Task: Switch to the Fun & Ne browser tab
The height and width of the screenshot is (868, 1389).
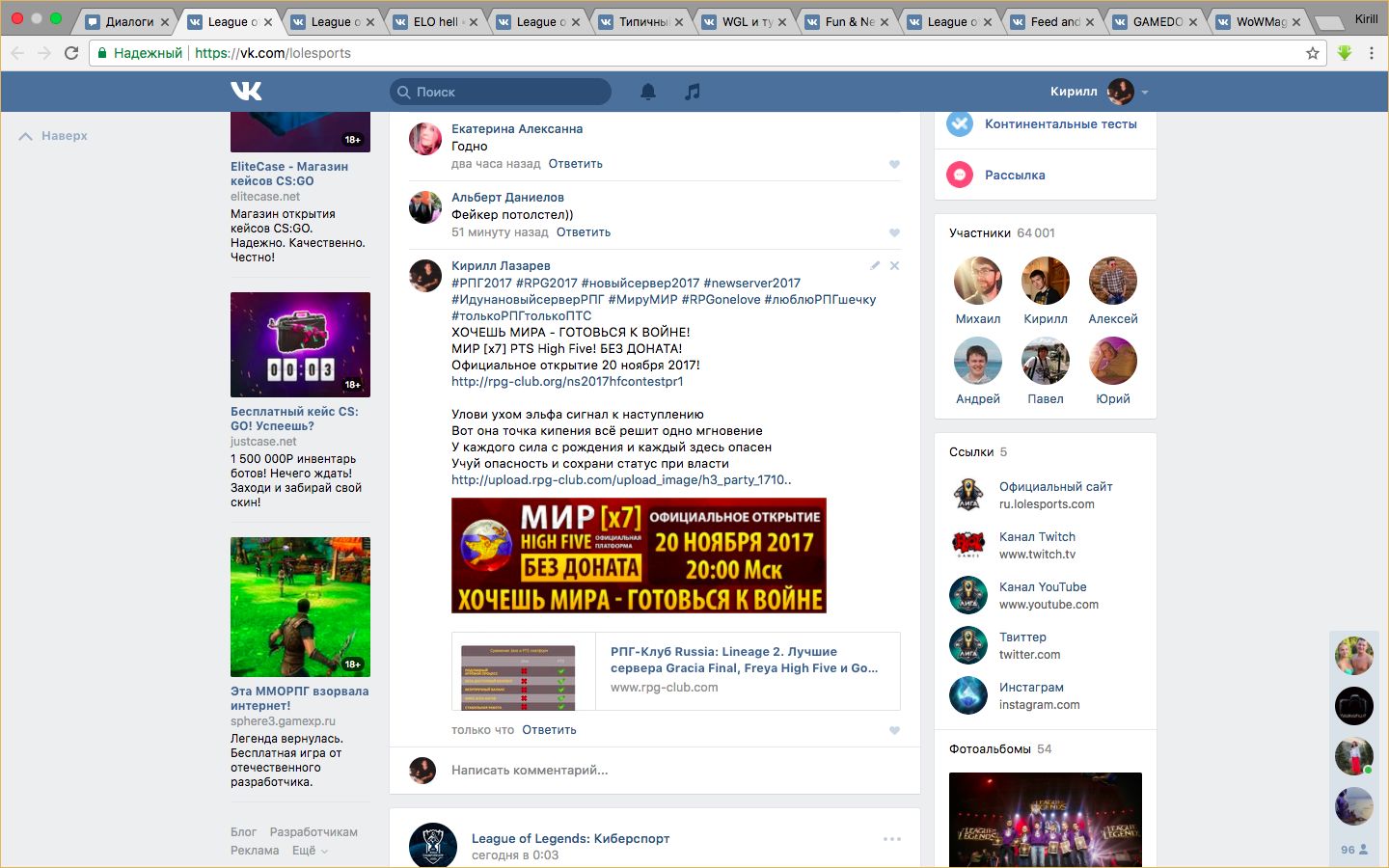Action: tap(846, 21)
